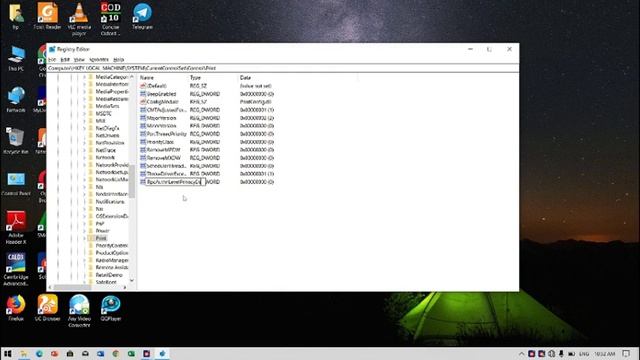This screenshot has height=360, width=640.
Task: Expand the NetDiagFx key
Action: click(84, 128)
